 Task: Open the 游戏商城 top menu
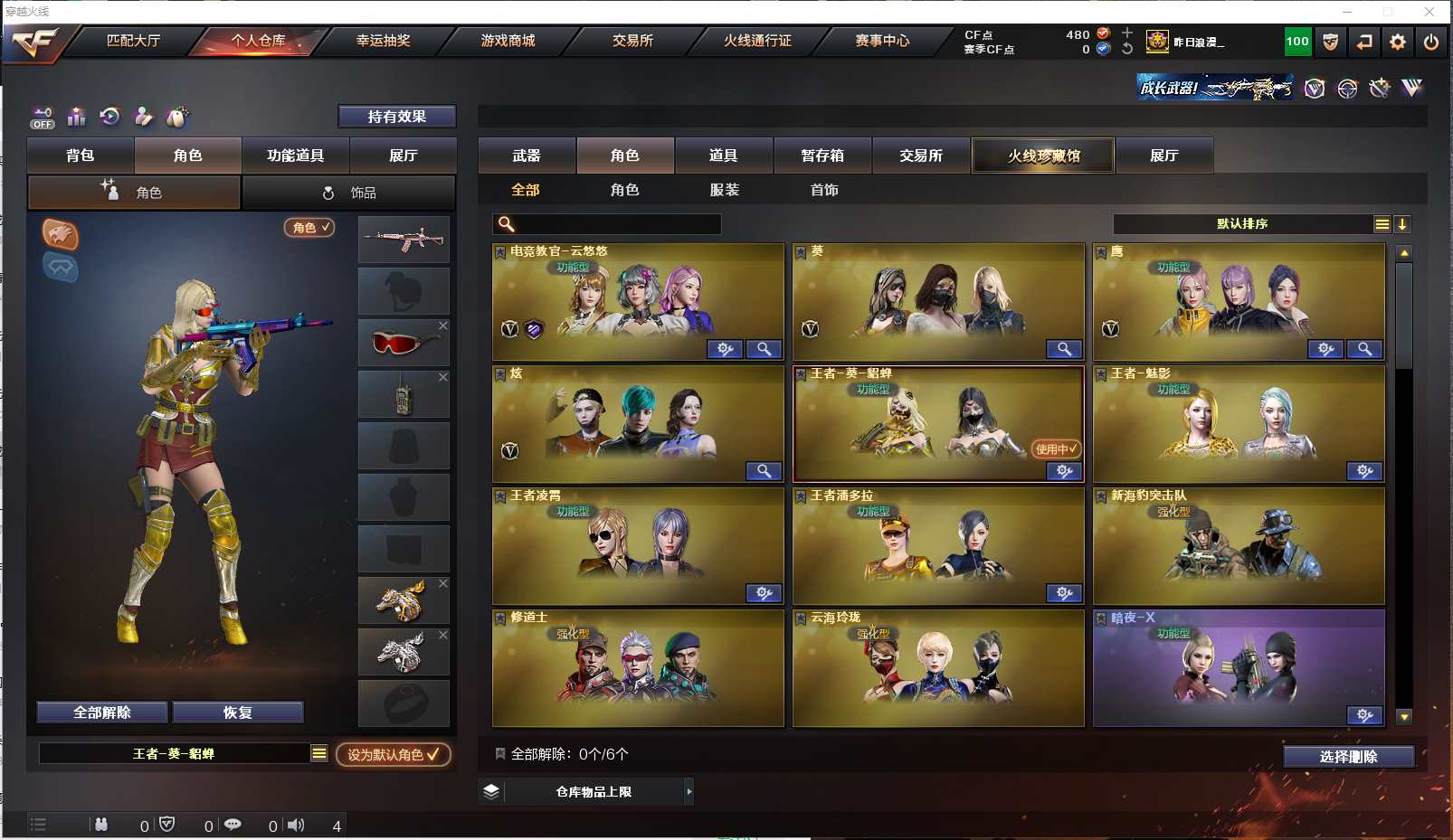[x=508, y=41]
